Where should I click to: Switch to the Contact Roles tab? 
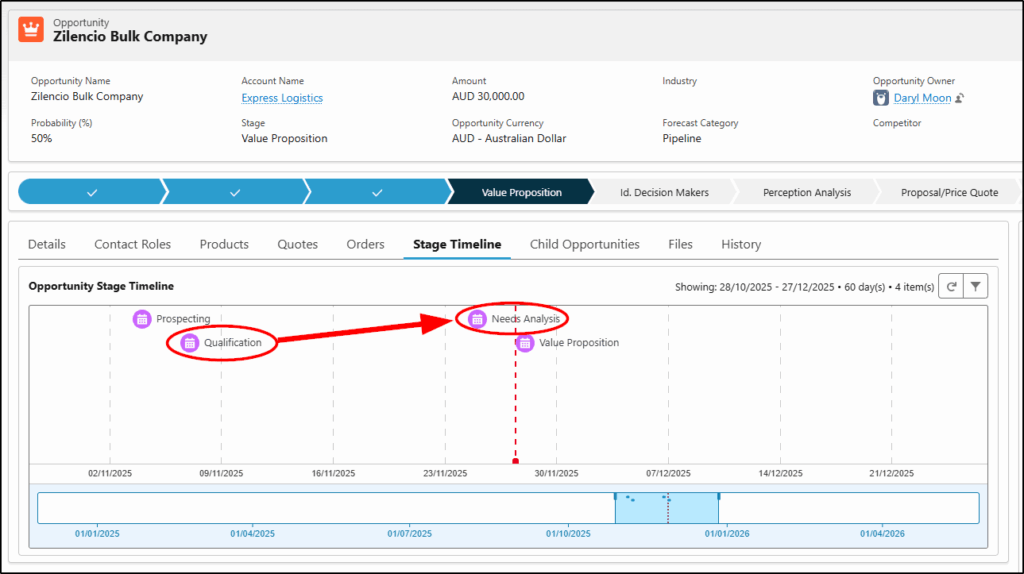pos(132,244)
